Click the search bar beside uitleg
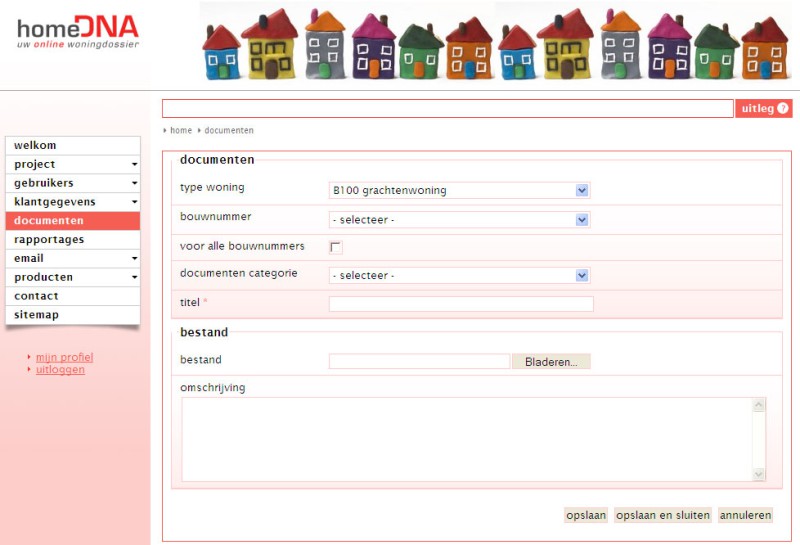800x545 pixels. pyautogui.click(x=447, y=109)
